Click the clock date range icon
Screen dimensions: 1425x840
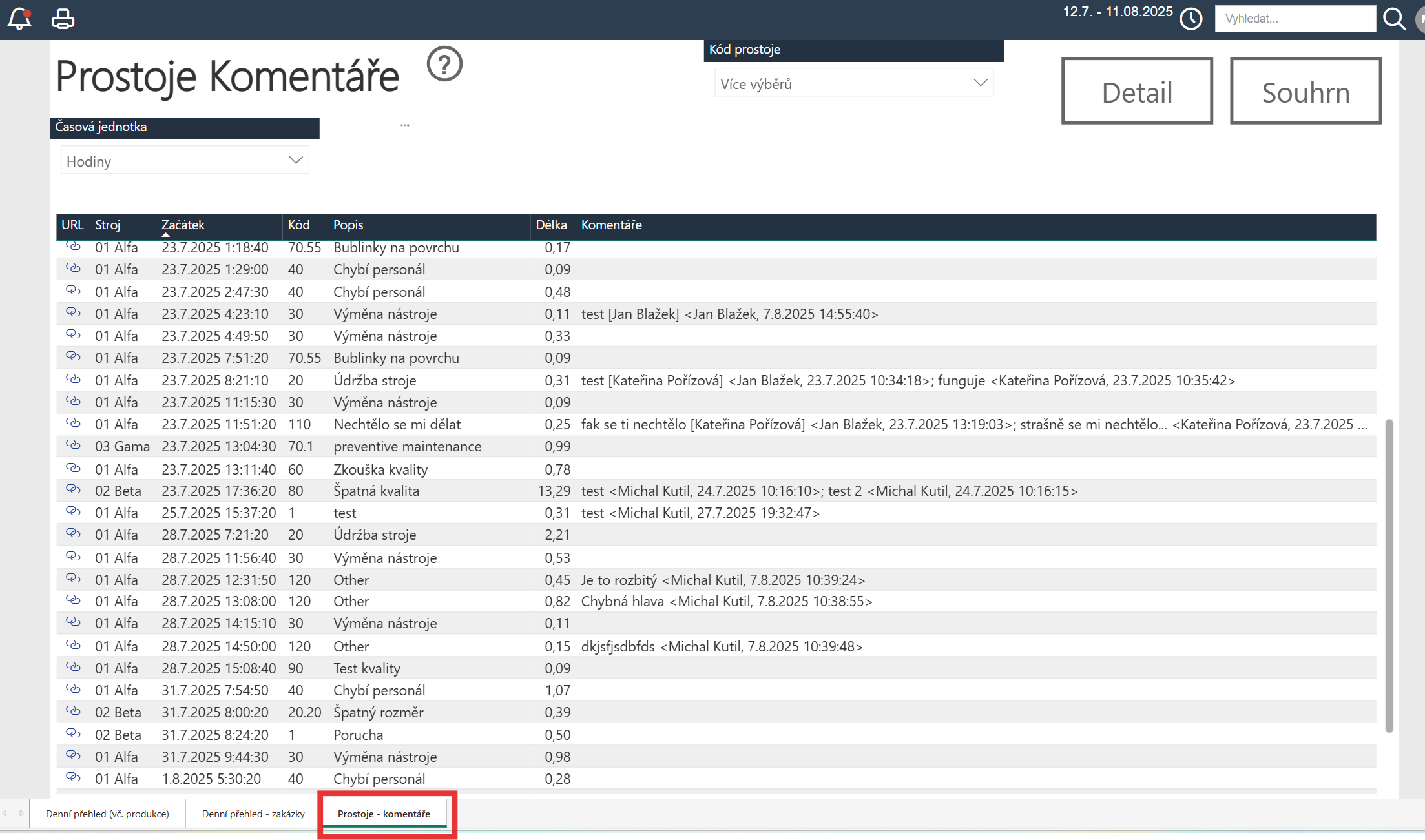(1191, 19)
